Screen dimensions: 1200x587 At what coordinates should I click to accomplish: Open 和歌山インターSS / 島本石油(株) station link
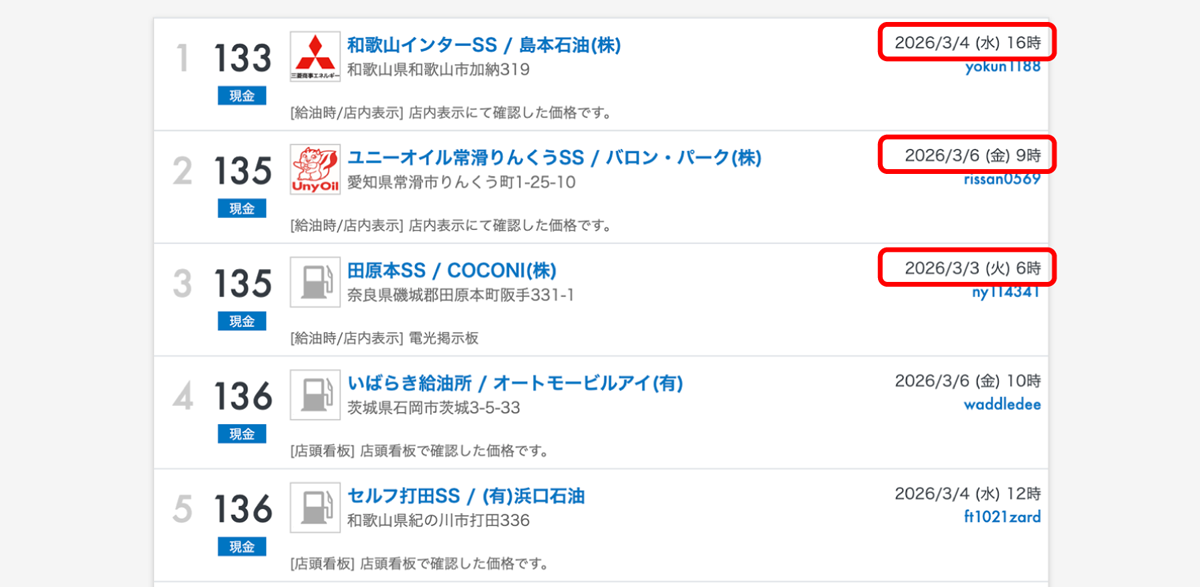coord(485,45)
